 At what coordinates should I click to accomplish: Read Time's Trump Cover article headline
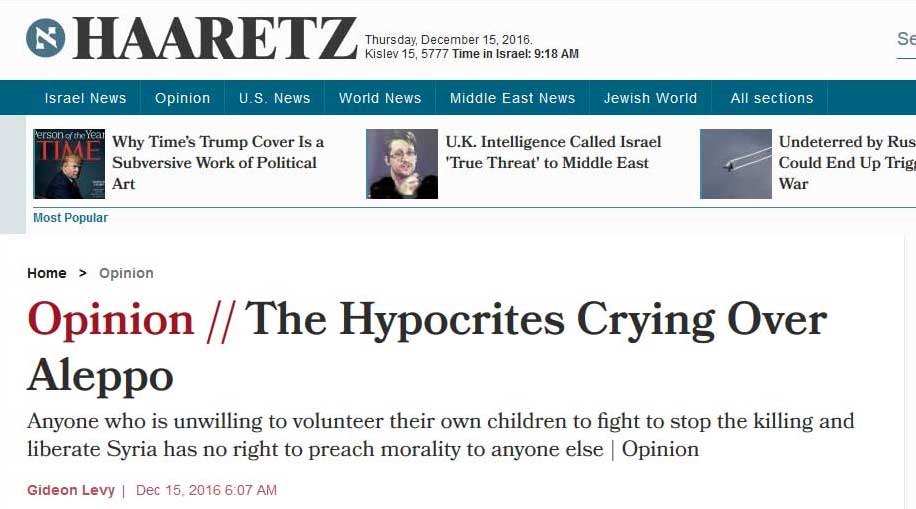217,163
